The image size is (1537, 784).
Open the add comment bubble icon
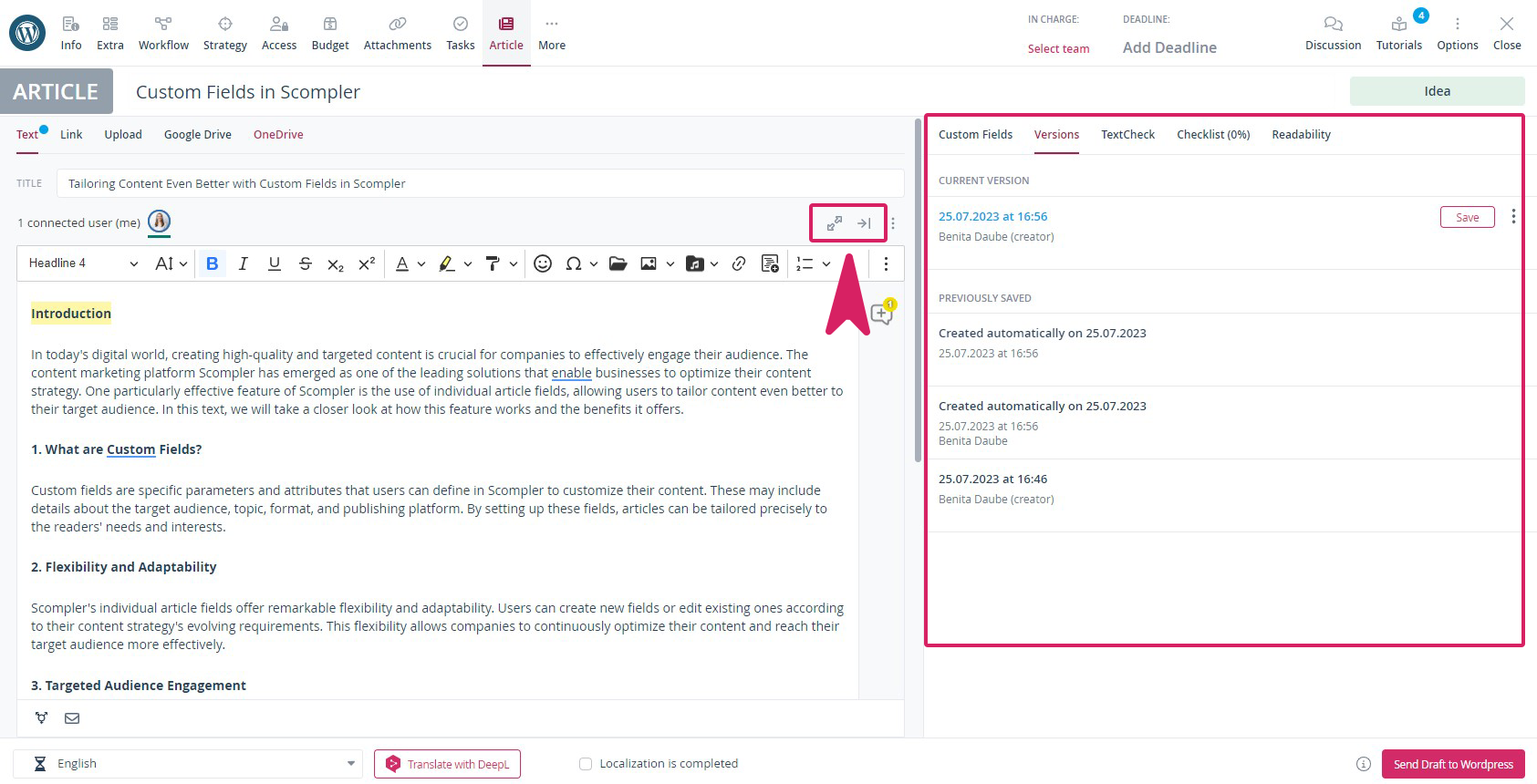tap(881, 314)
